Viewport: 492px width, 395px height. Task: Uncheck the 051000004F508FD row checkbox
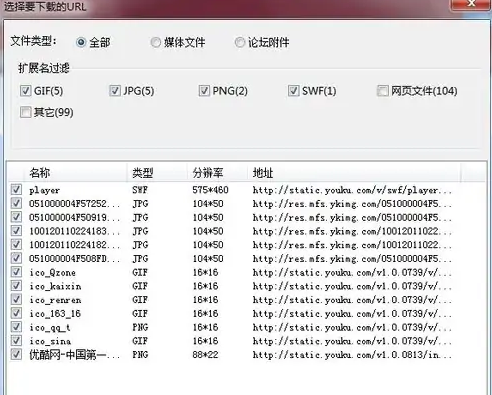(16, 258)
